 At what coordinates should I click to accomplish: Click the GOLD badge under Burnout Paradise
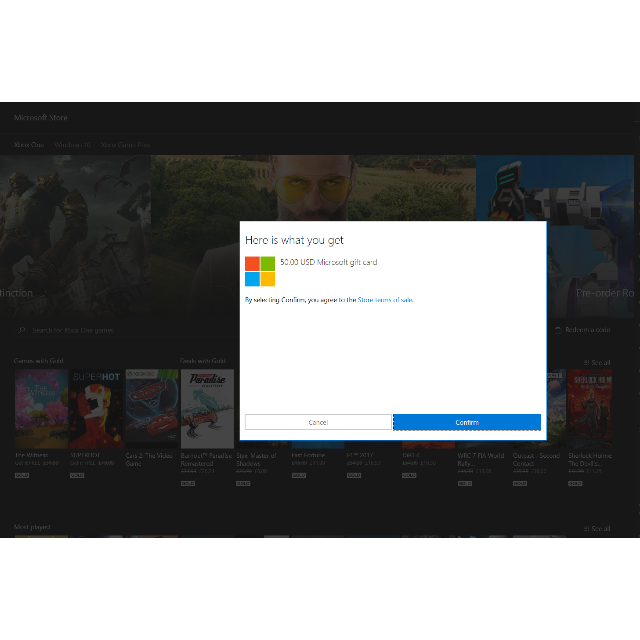[188, 483]
